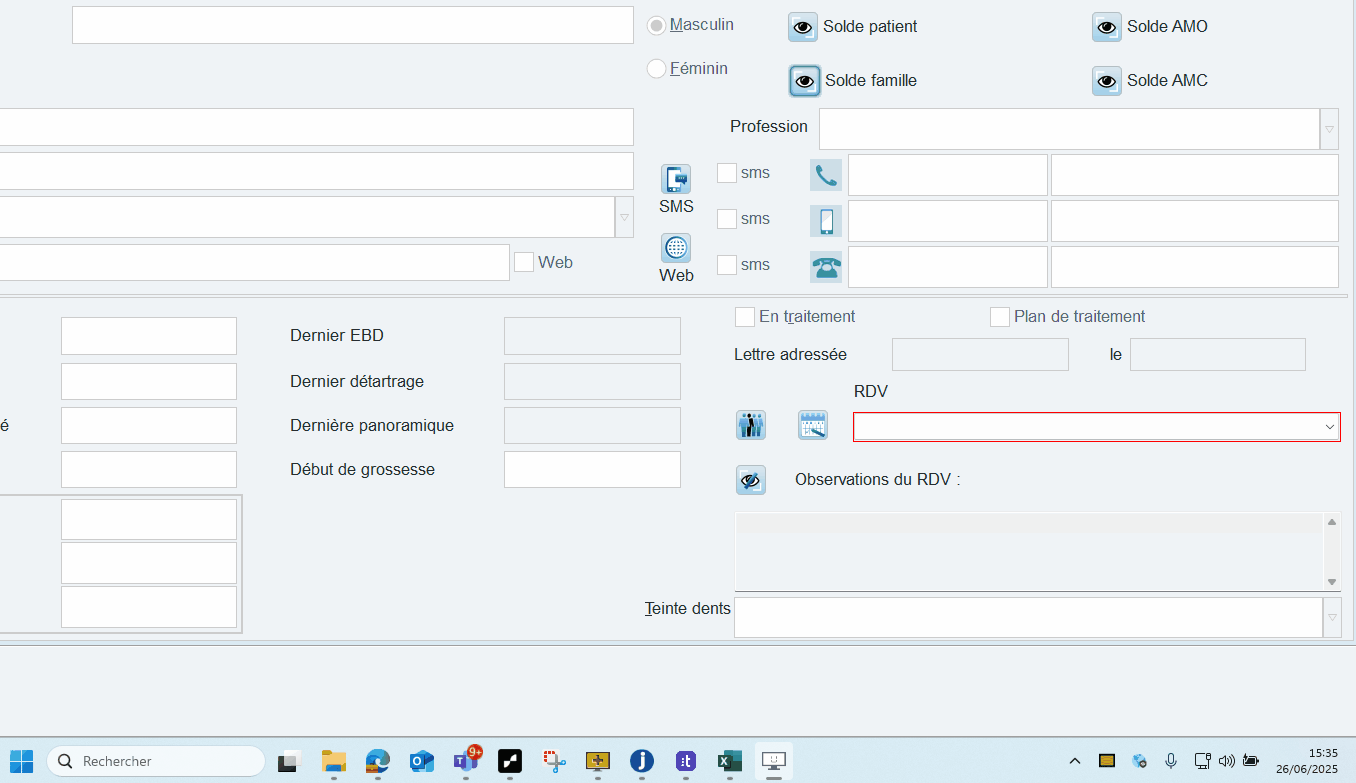1356x783 pixels.
Task: Select the Masculin radio button
Action: 657,25
